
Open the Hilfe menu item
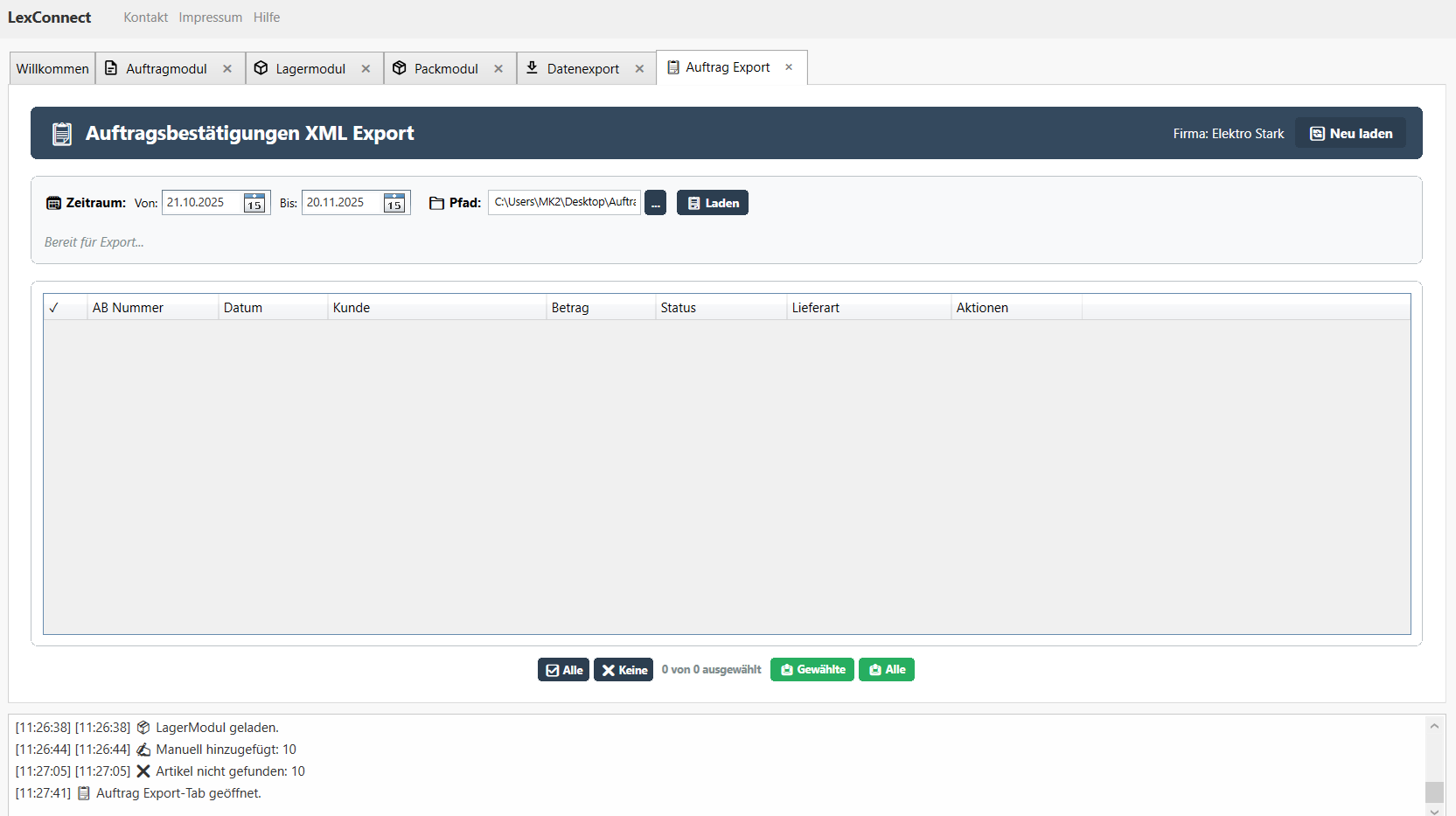coord(266,17)
